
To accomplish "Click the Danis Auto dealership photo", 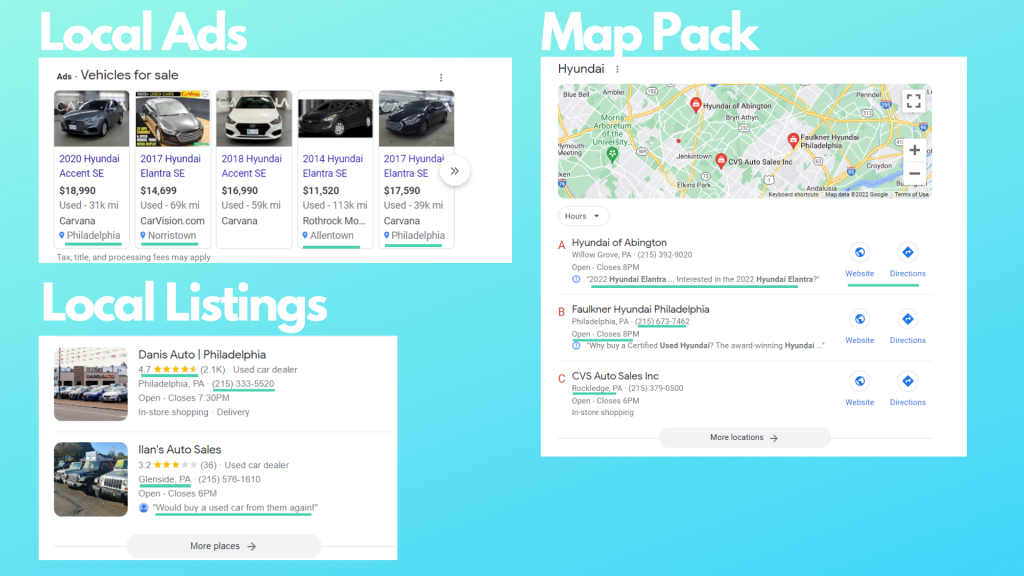I will pos(91,384).
